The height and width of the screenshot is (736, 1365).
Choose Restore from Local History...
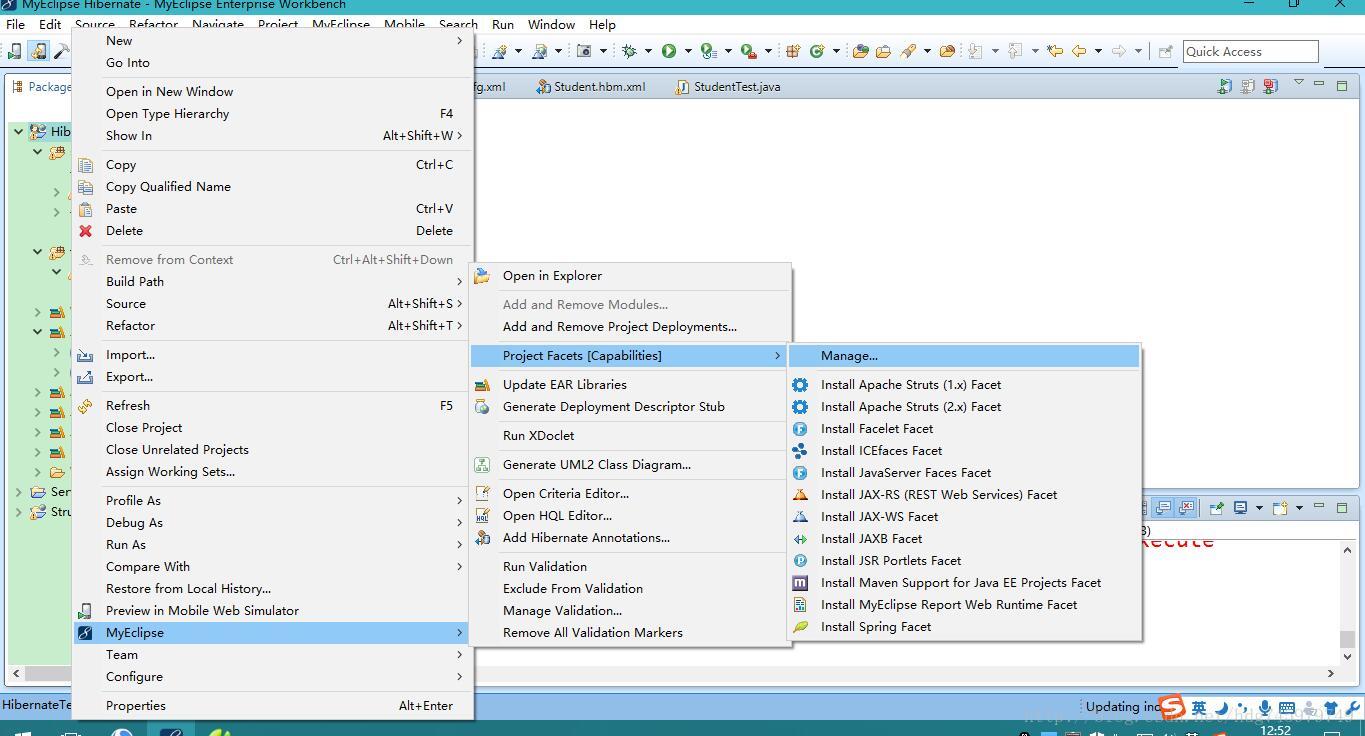point(271,589)
